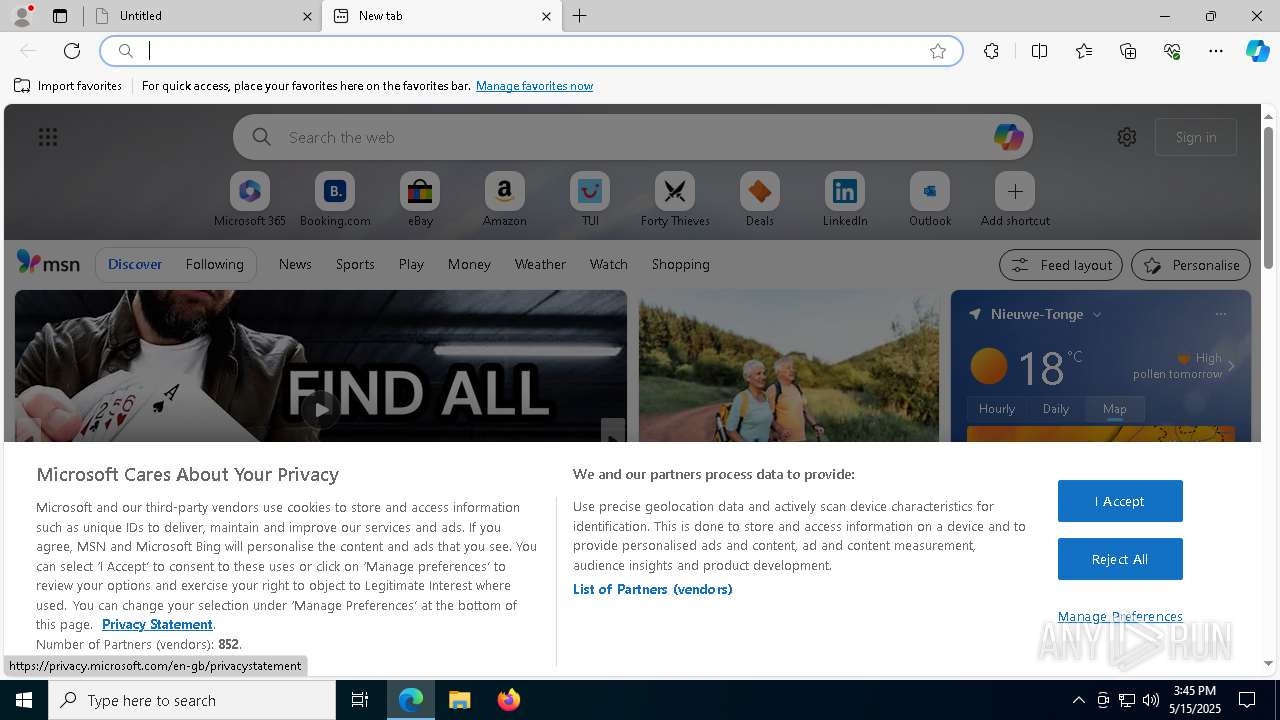
Task: Add a new shortcut tile
Action: (x=1015, y=200)
